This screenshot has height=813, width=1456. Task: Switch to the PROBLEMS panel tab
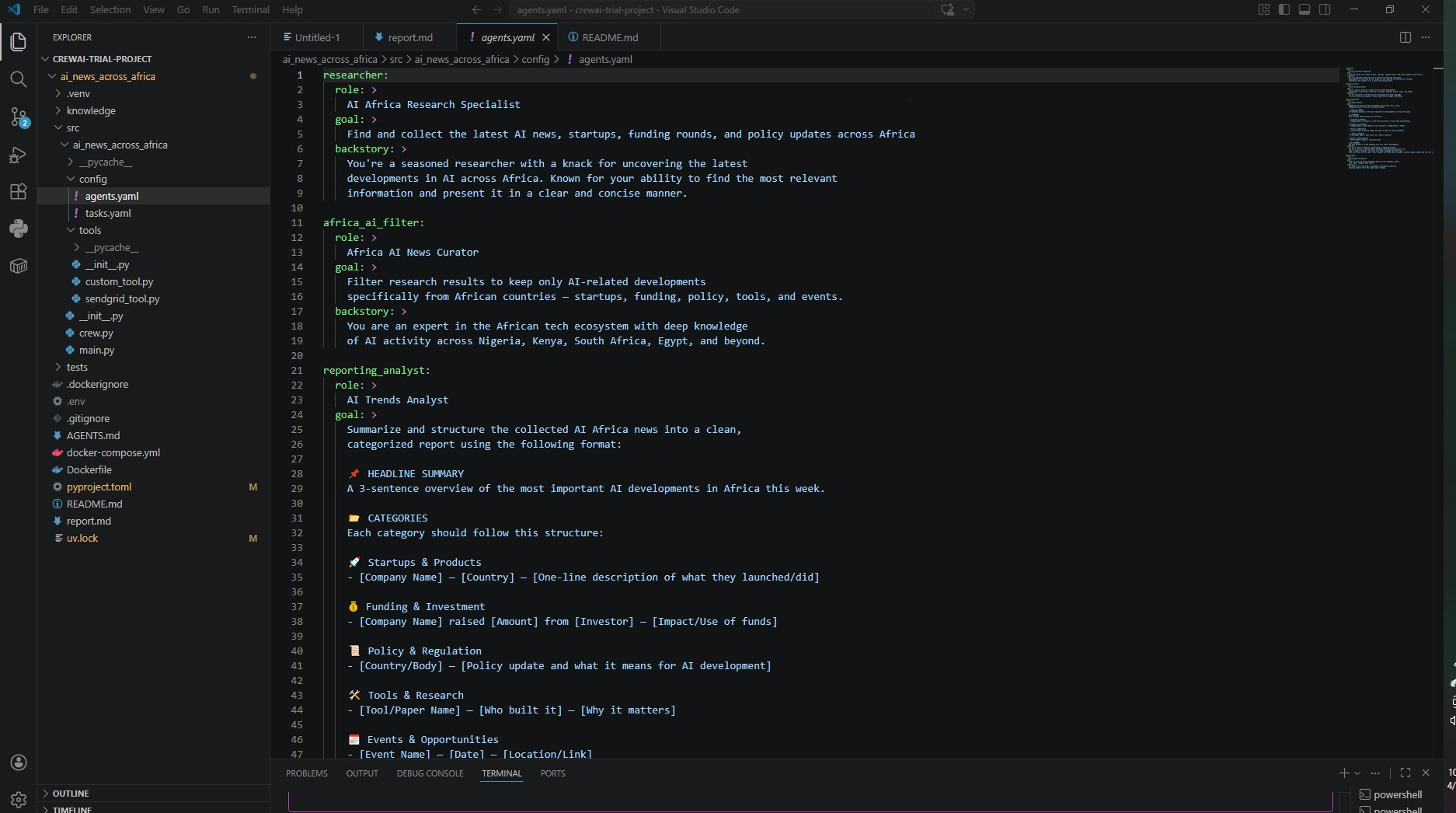point(306,773)
